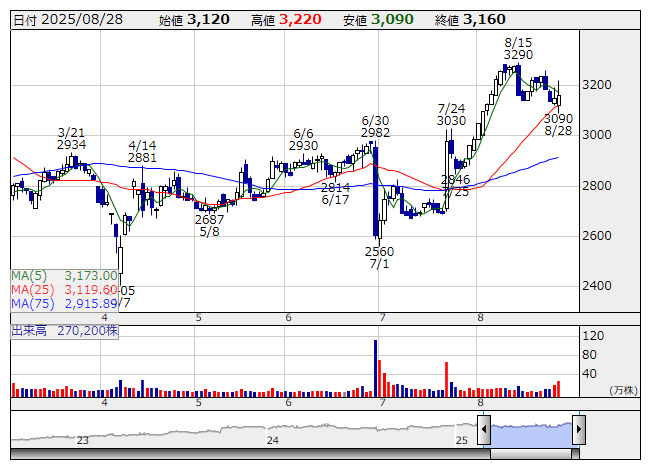The image size is (653, 470).
Task: Click the 終値 3,160 closing price
Action: click(x=470, y=20)
